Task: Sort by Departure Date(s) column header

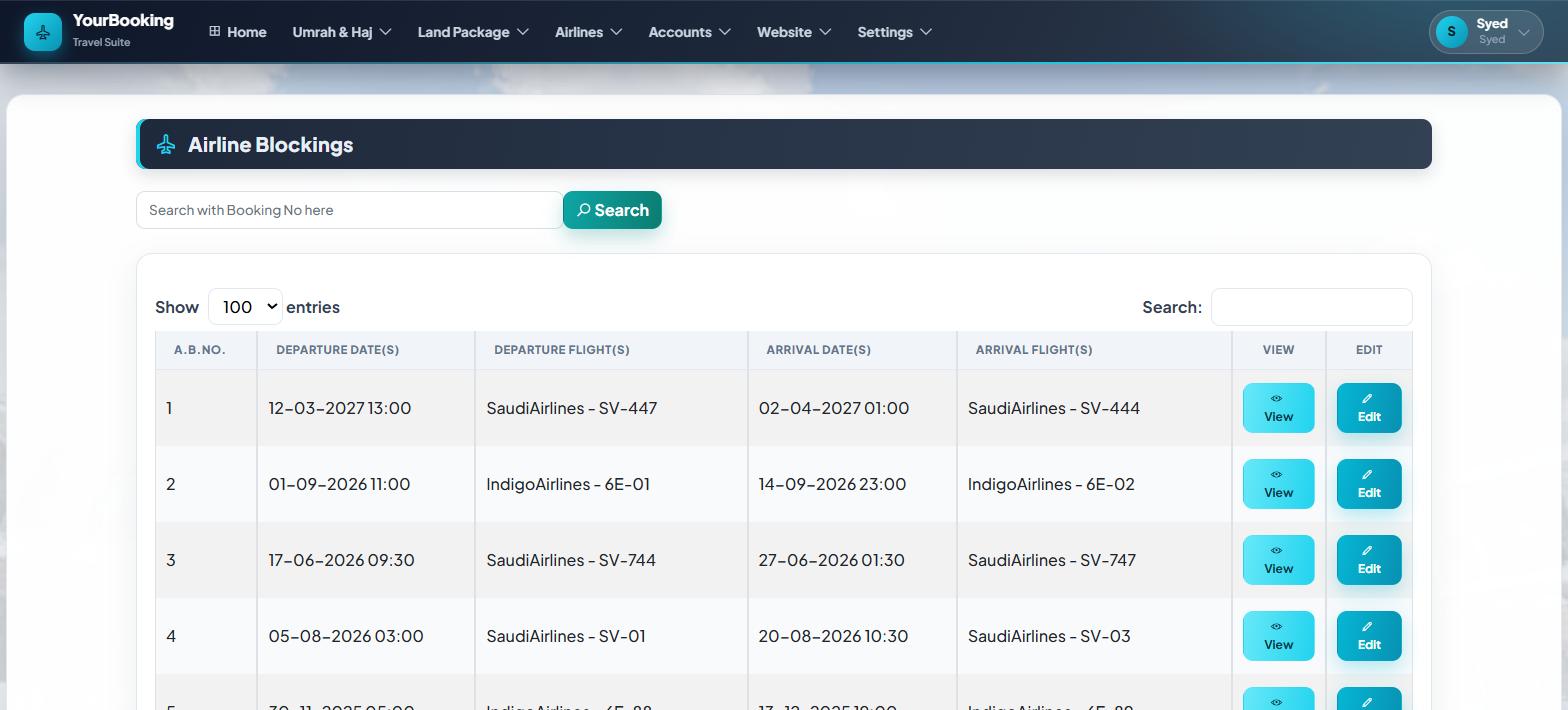Action: tap(366, 350)
